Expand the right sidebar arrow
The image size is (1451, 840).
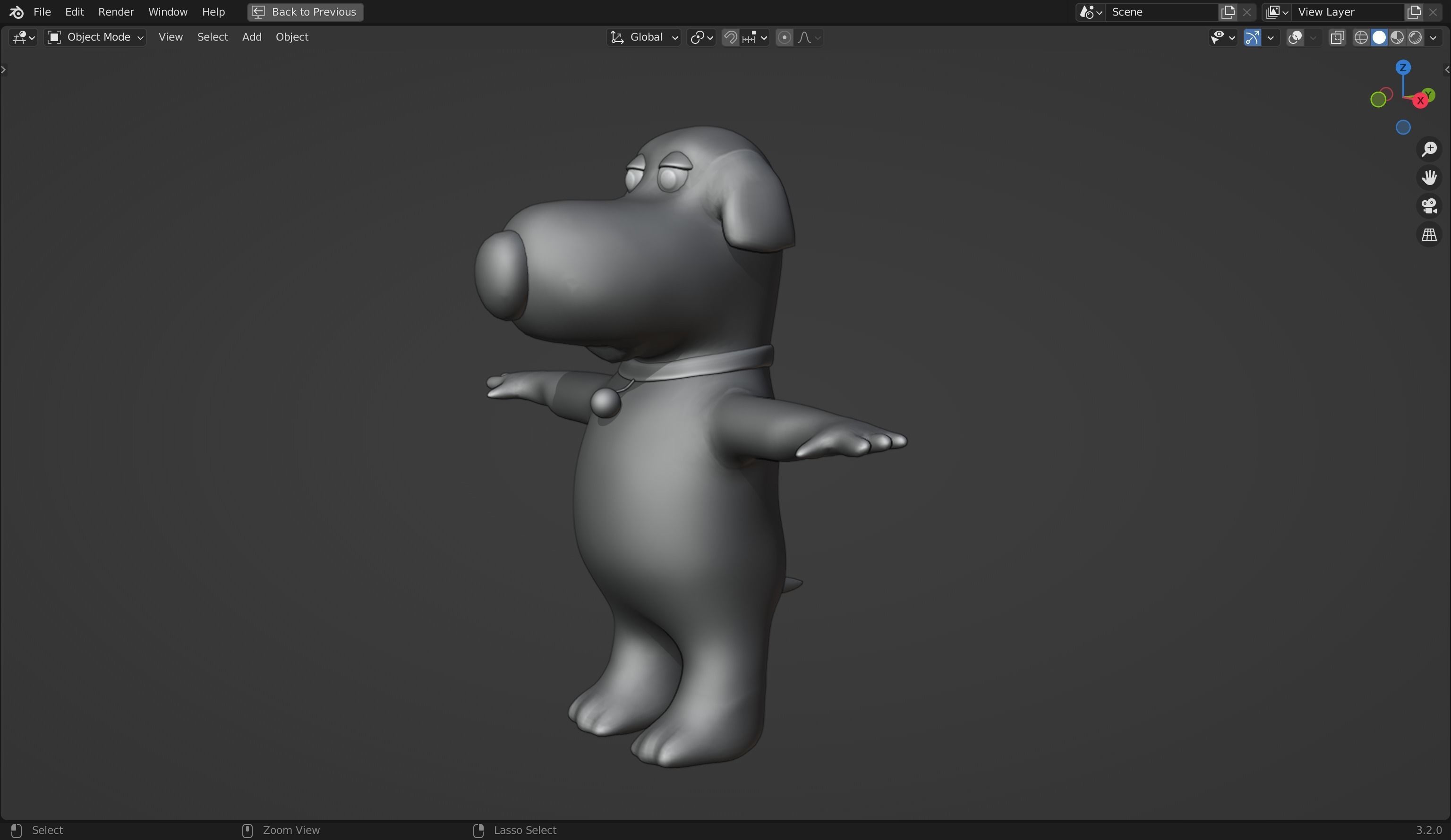point(1447,70)
